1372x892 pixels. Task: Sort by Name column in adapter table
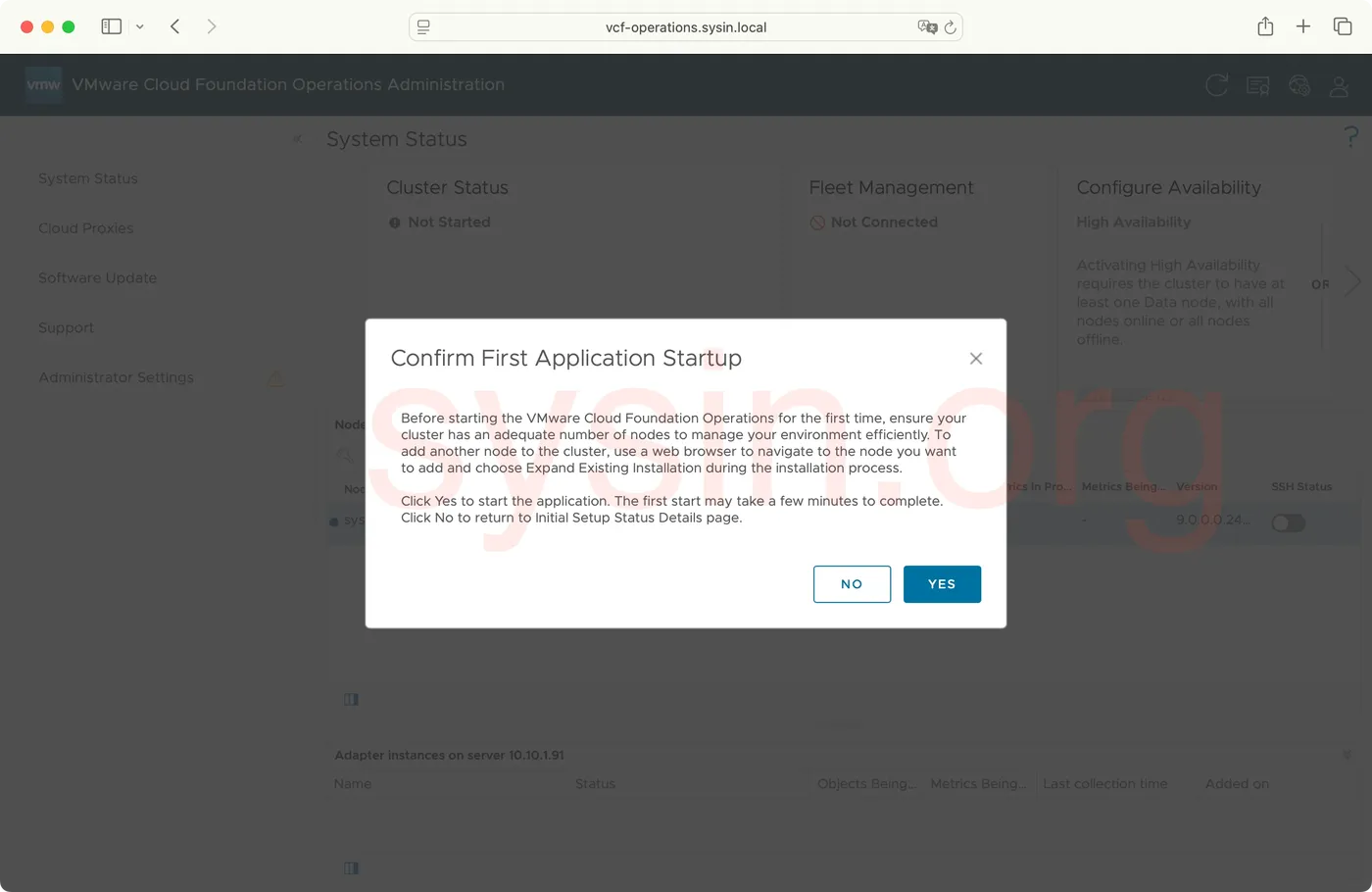click(x=353, y=784)
